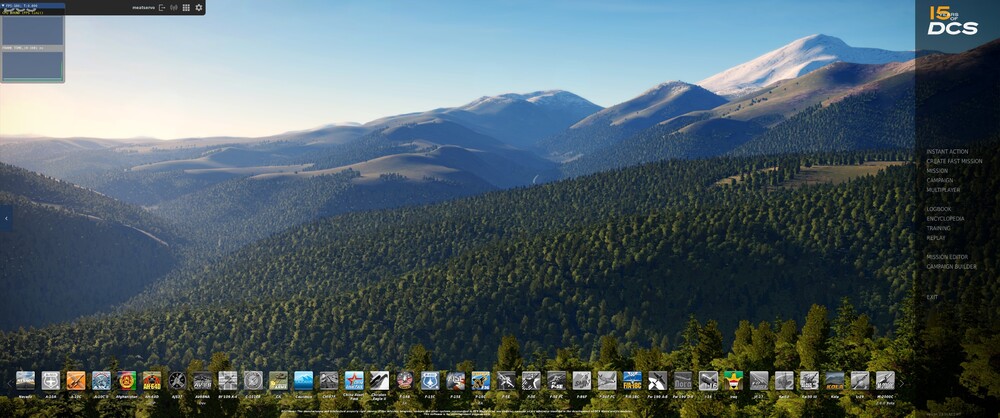Open the Kola map module icon
Viewport: 1000px width, 418px height.
(835, 380)
